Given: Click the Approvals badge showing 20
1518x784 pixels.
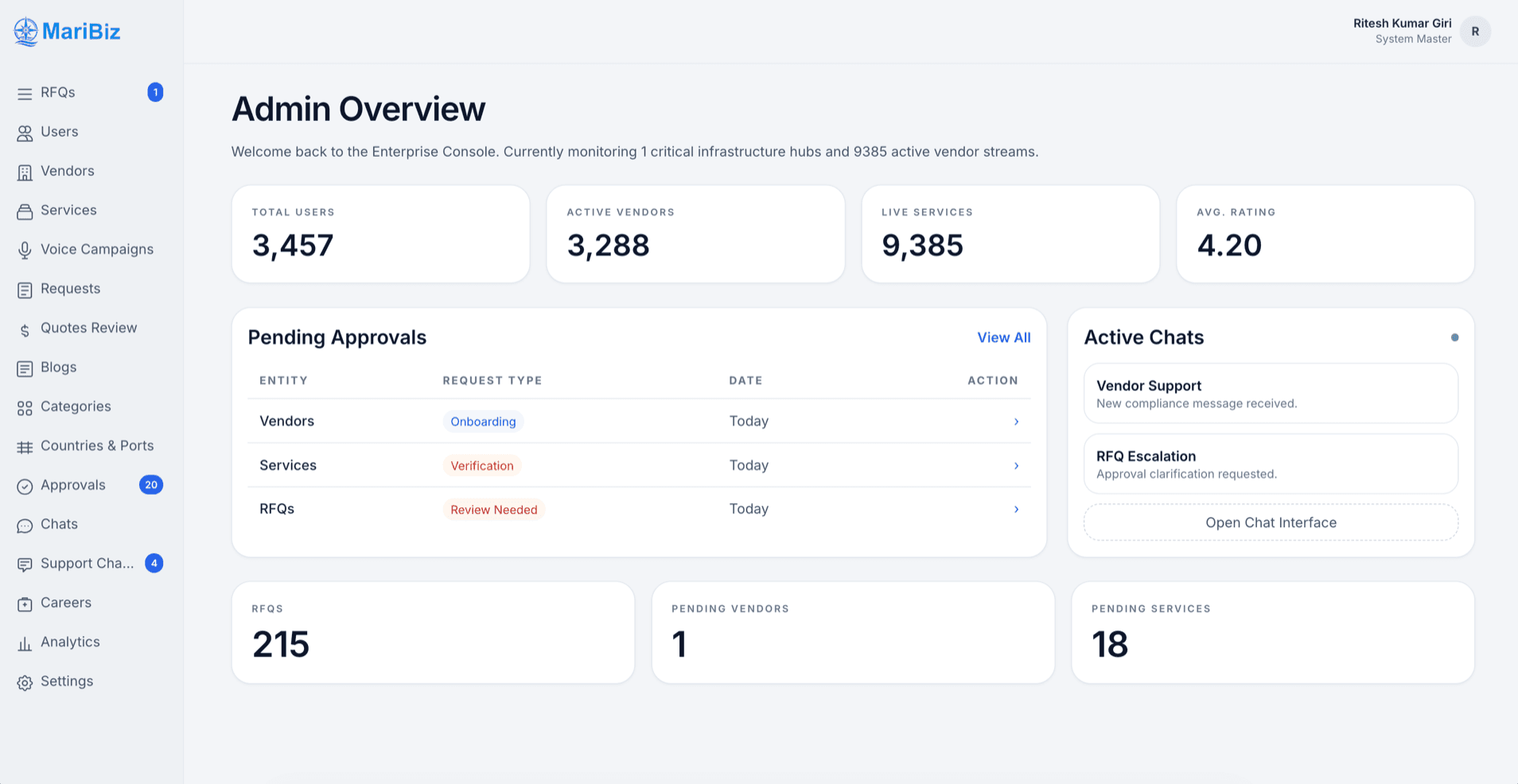Looking at the screenshot, I should 151,485.
